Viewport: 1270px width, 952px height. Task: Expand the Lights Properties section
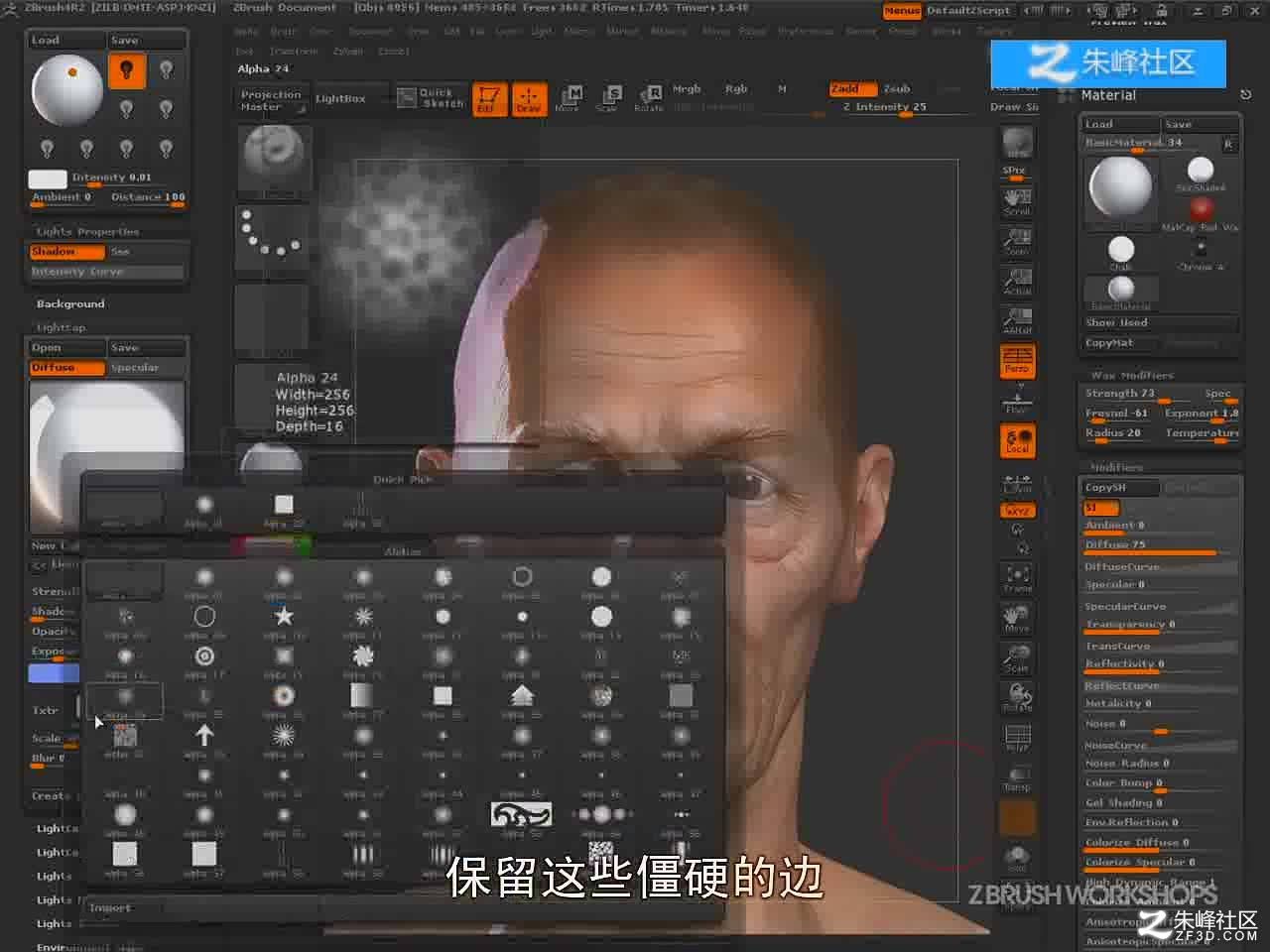pyautogui.click(x=87, y=232)
